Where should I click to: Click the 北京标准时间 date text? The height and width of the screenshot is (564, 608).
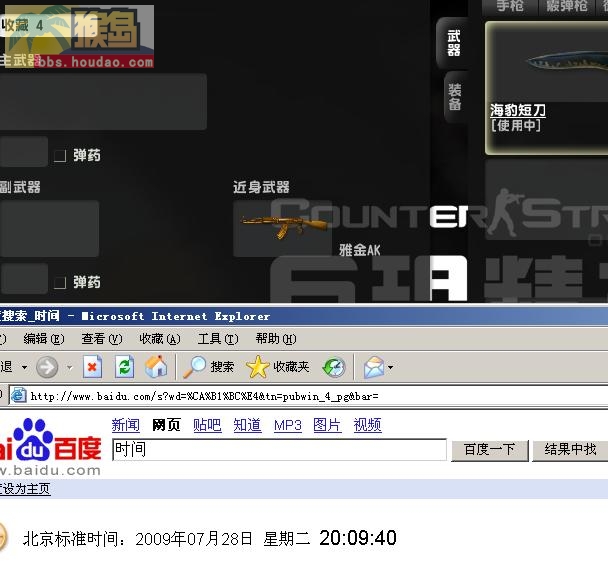point(167,539)
